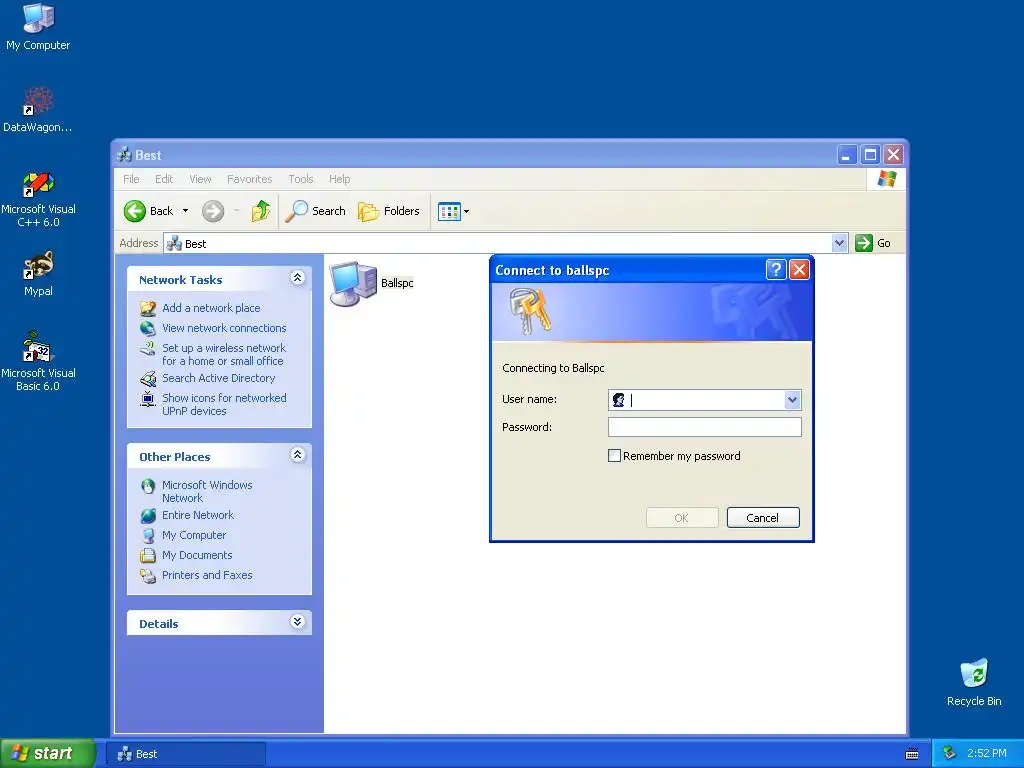Select the Mypal browser desktop icon
The height and width of the screenshot is (768, 1024).
point(38,273)
